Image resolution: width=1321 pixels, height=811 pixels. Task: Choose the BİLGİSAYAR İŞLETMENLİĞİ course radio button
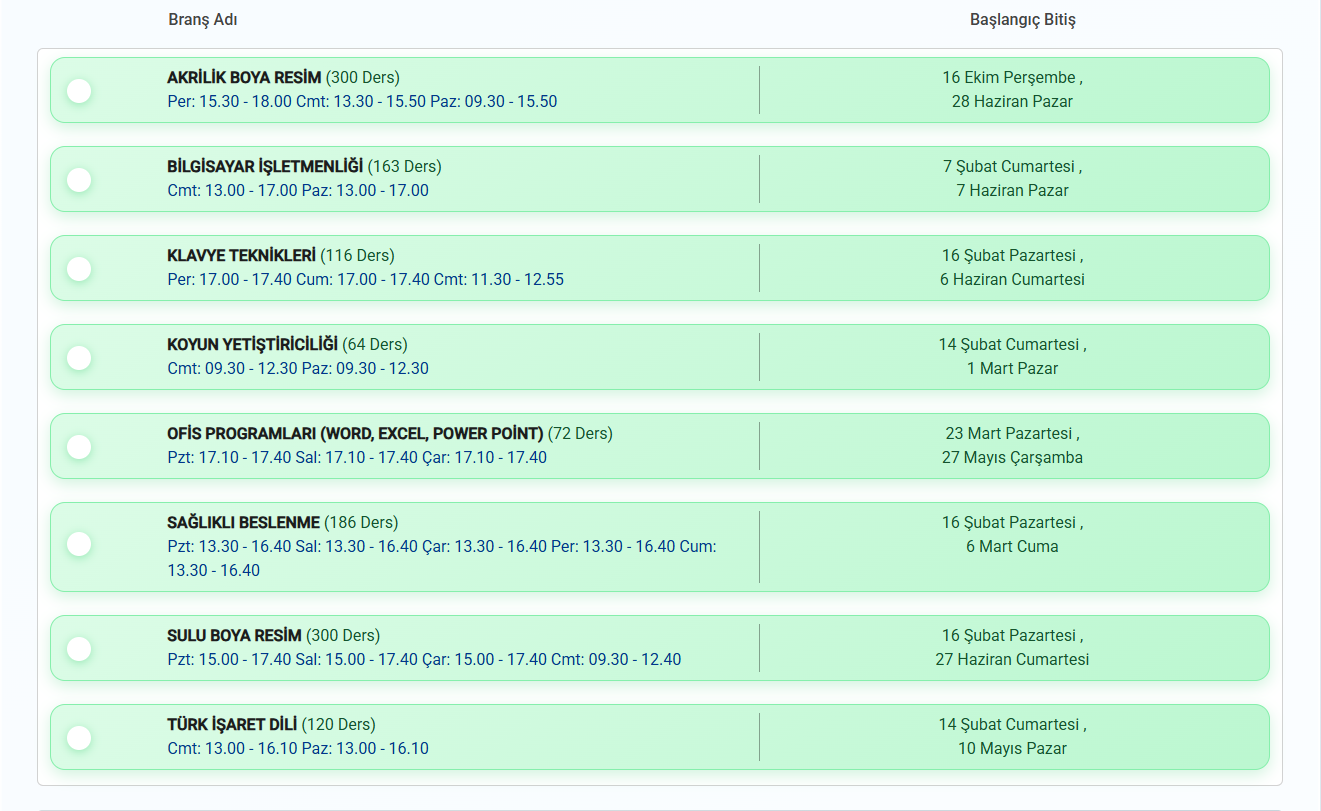click(x=79, y=180)
